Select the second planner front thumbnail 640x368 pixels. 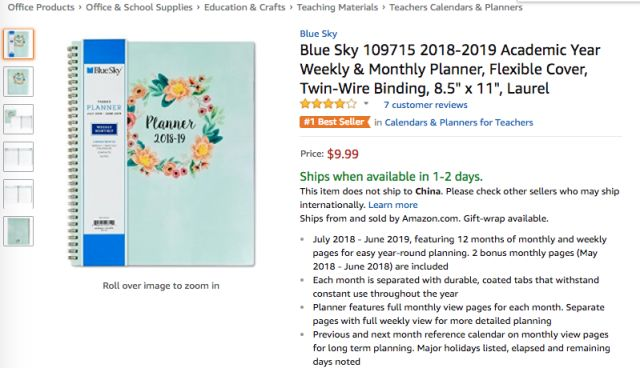pyautogui.click(x=18, y=82)
